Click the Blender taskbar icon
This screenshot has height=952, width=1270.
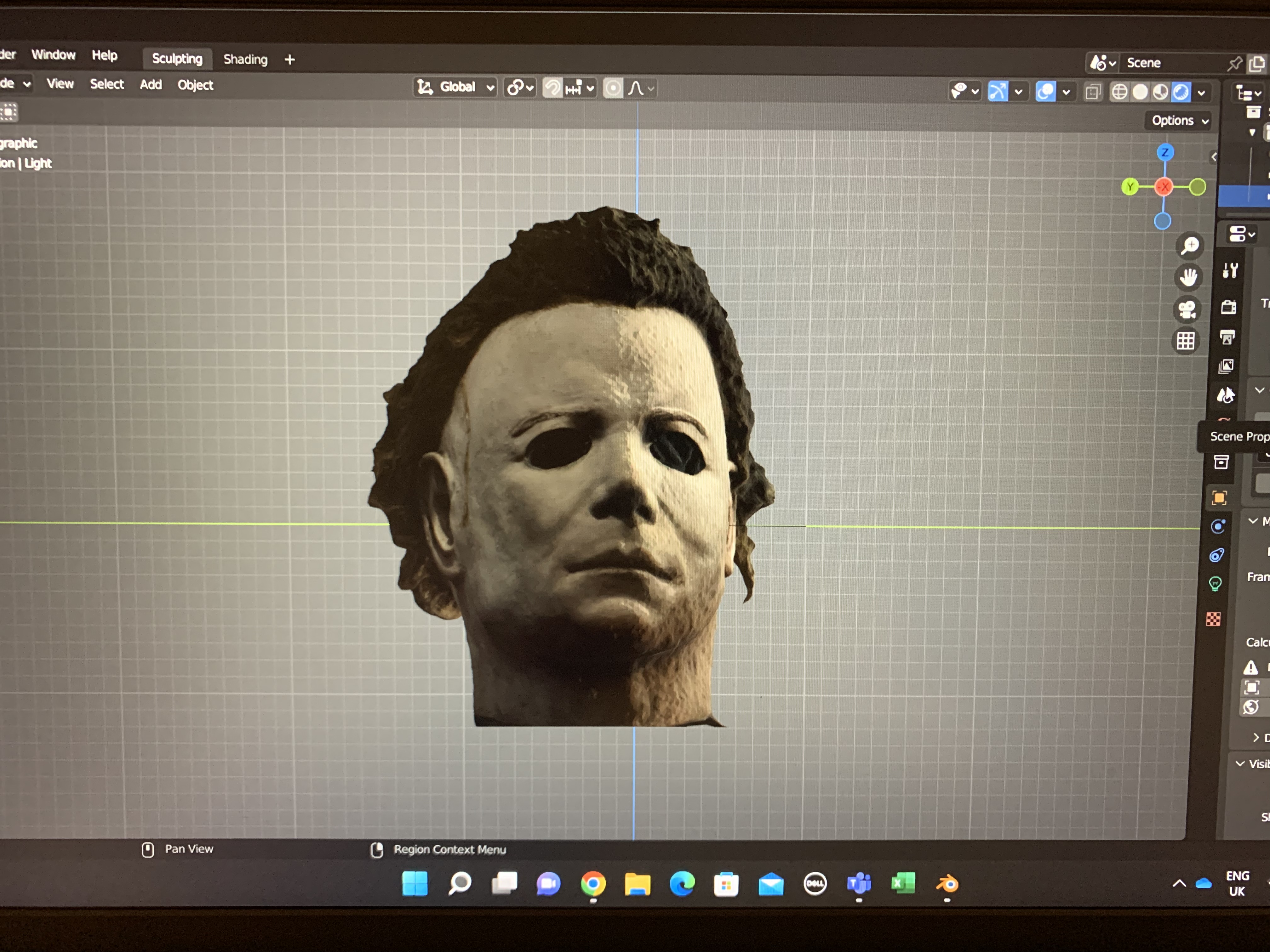click(947, 884)
